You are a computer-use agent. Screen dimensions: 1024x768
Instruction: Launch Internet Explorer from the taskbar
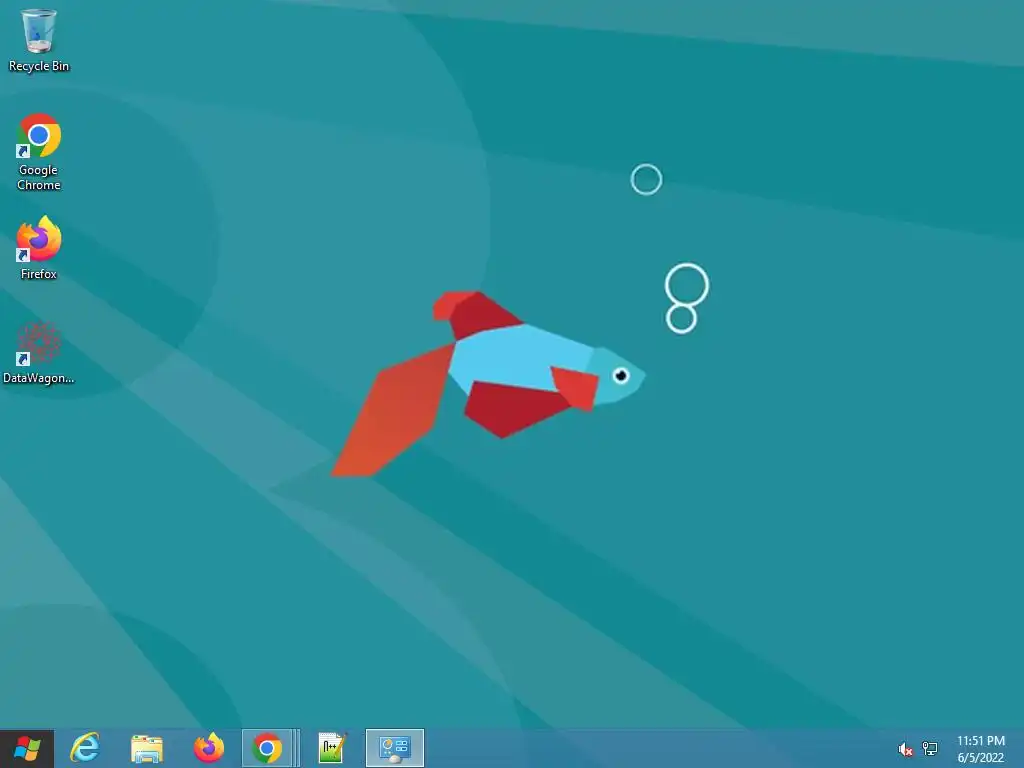click(x=86, y=748)
